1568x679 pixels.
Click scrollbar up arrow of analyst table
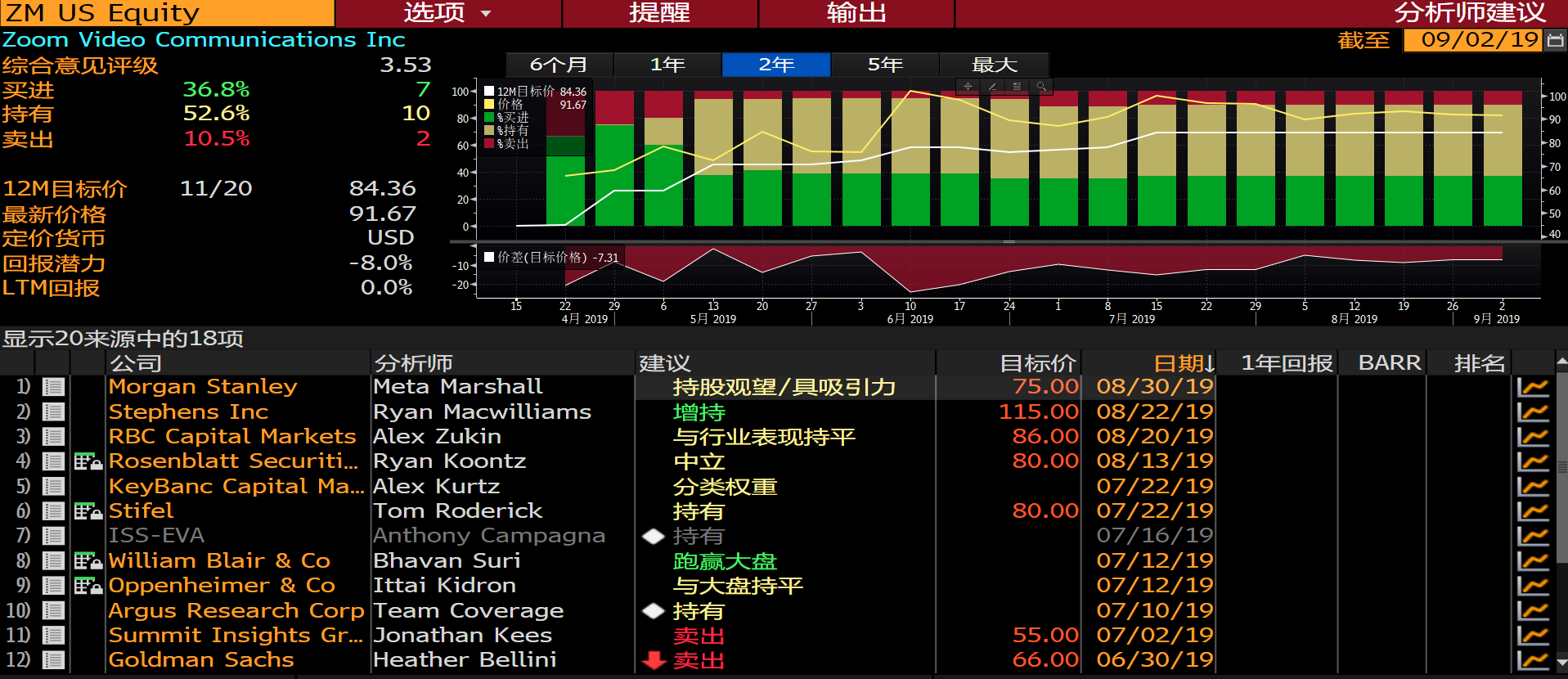point(1561,361)
